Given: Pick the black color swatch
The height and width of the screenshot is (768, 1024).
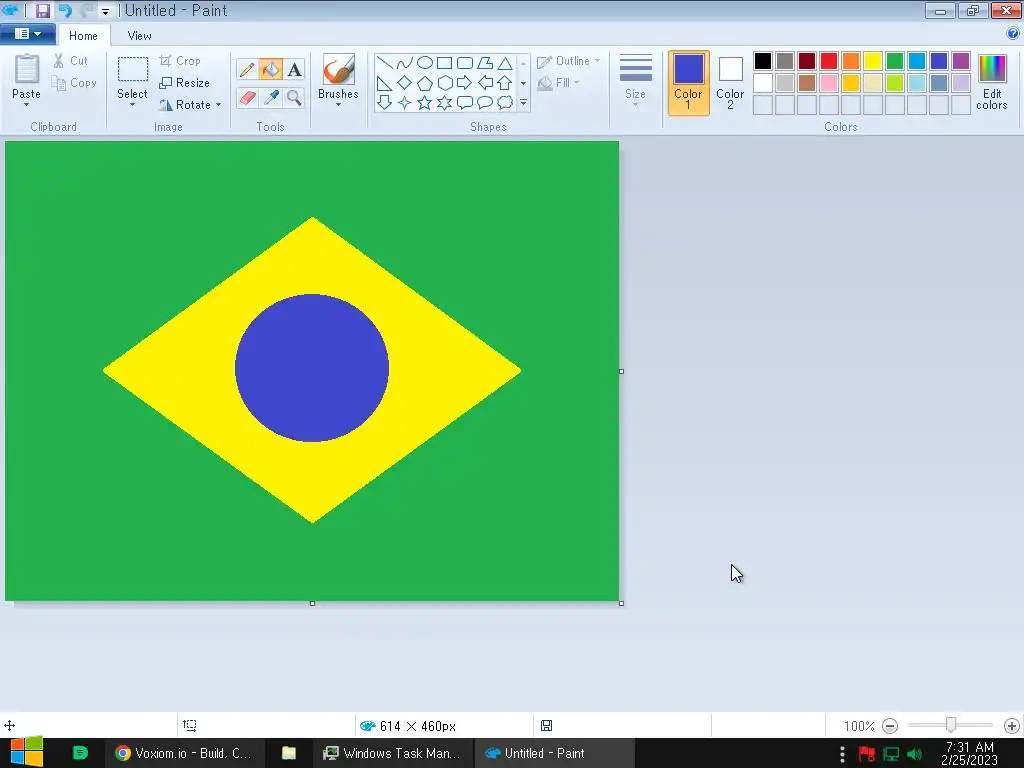Looking at the screenshot, I should (763, 61).
